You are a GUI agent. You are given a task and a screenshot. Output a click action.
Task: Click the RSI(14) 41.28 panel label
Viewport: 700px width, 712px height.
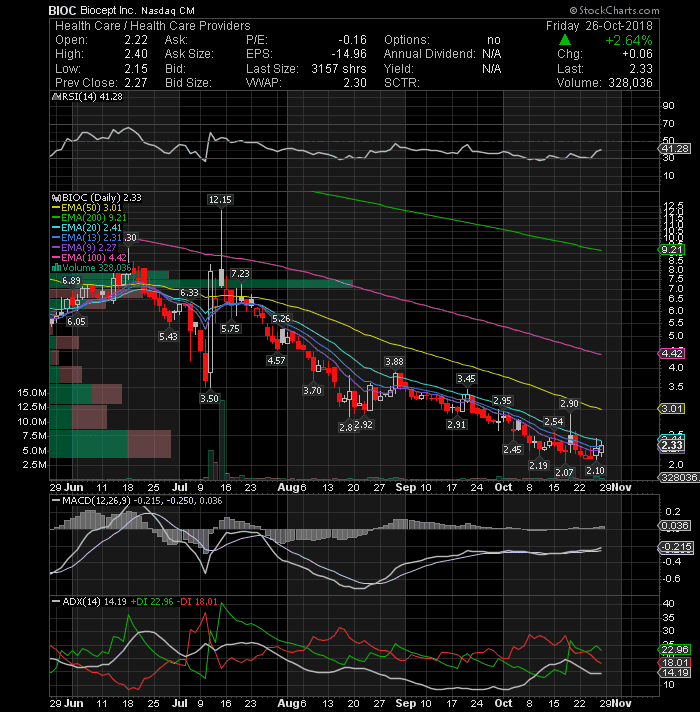pos(92,97)
